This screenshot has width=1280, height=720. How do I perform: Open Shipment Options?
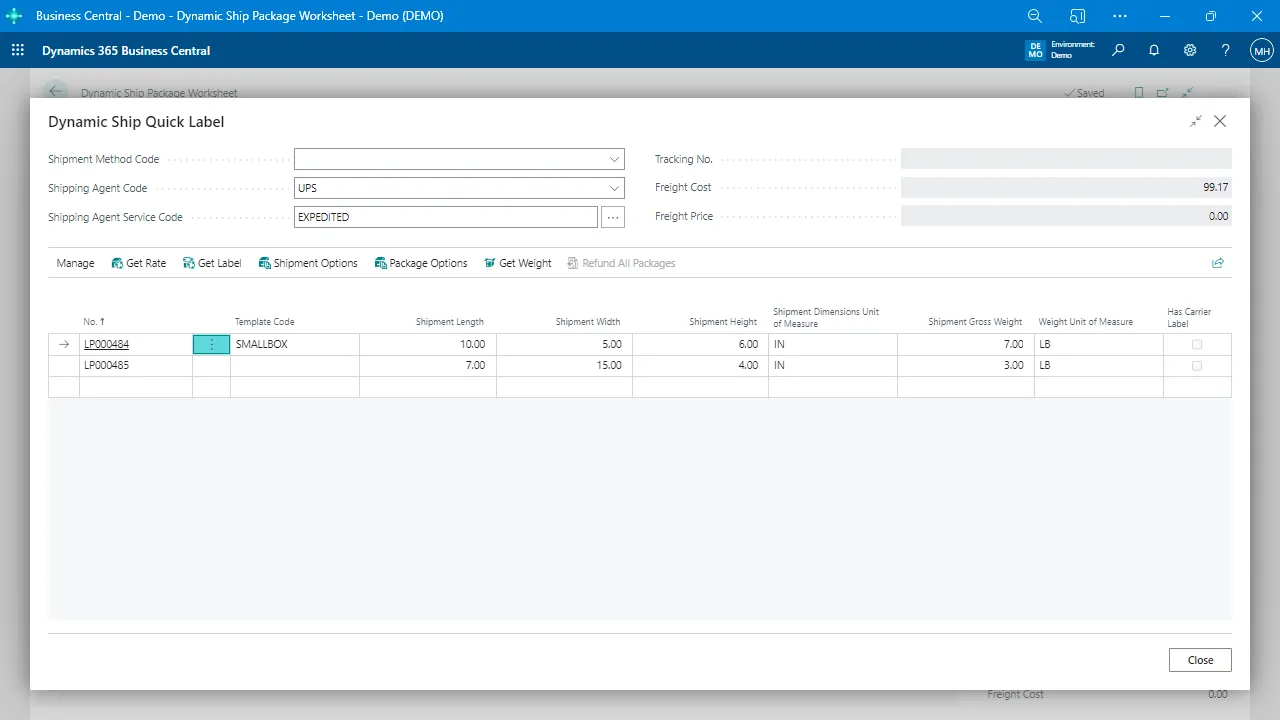pyautogui.click(x=308, y=263)
